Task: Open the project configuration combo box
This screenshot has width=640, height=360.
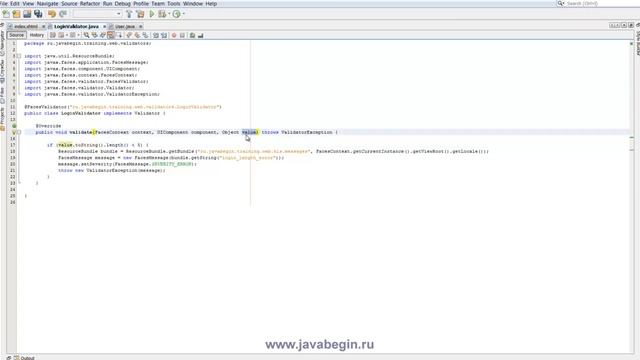Action: click(98, 14)
